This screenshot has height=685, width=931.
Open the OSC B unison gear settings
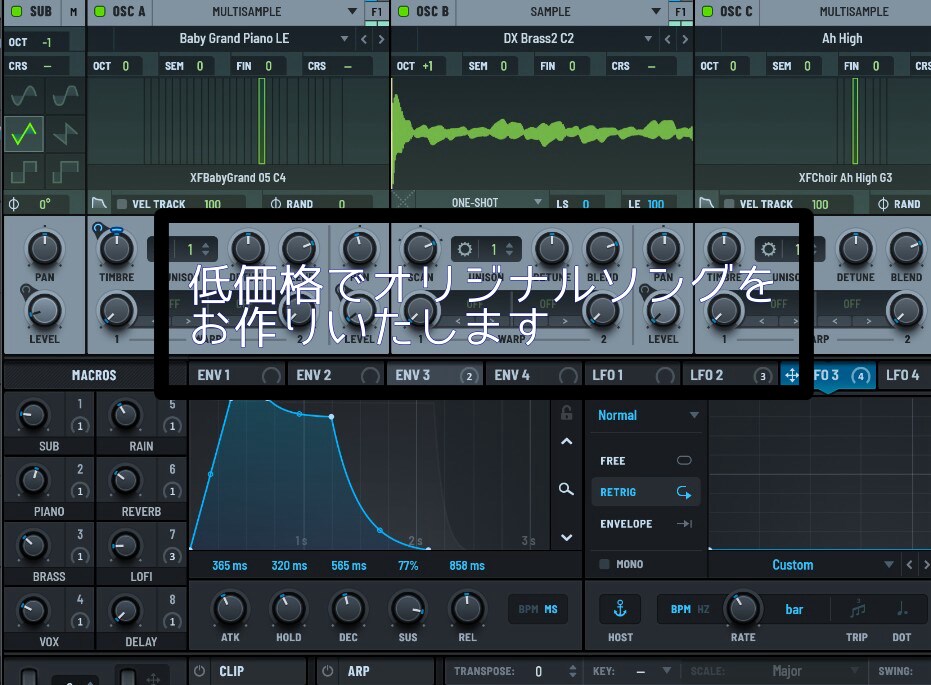point(465,249)
